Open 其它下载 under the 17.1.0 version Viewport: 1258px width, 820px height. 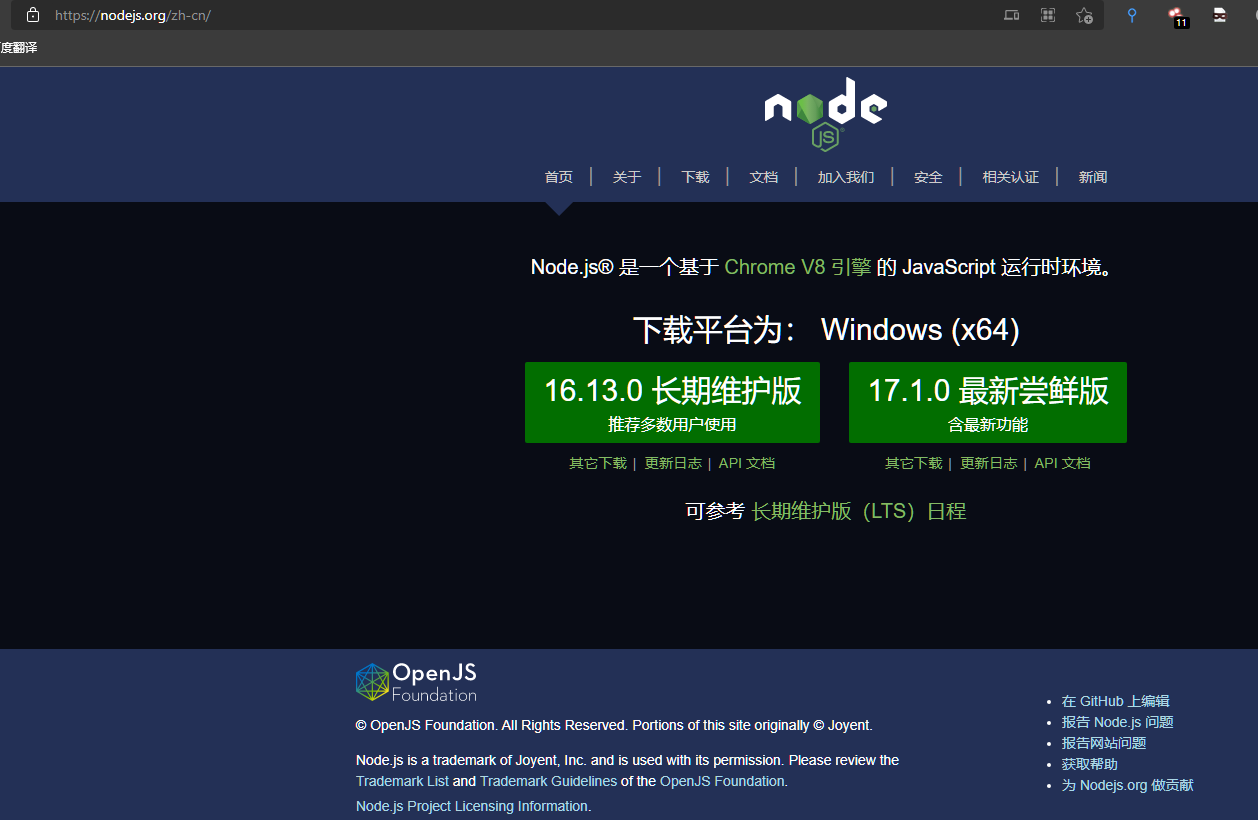click(x=914, y=463)
